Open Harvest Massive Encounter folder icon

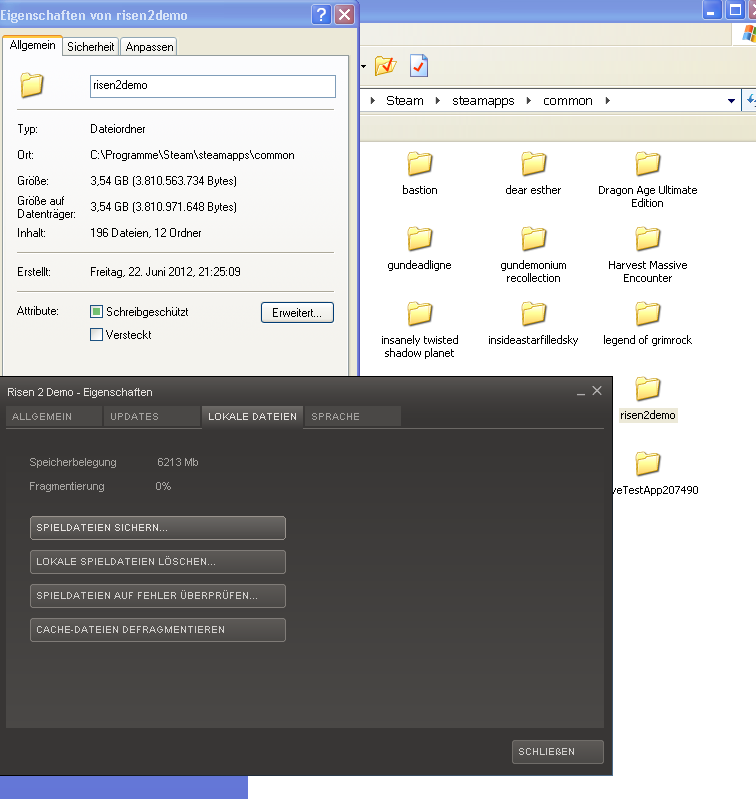coord(647,238)
